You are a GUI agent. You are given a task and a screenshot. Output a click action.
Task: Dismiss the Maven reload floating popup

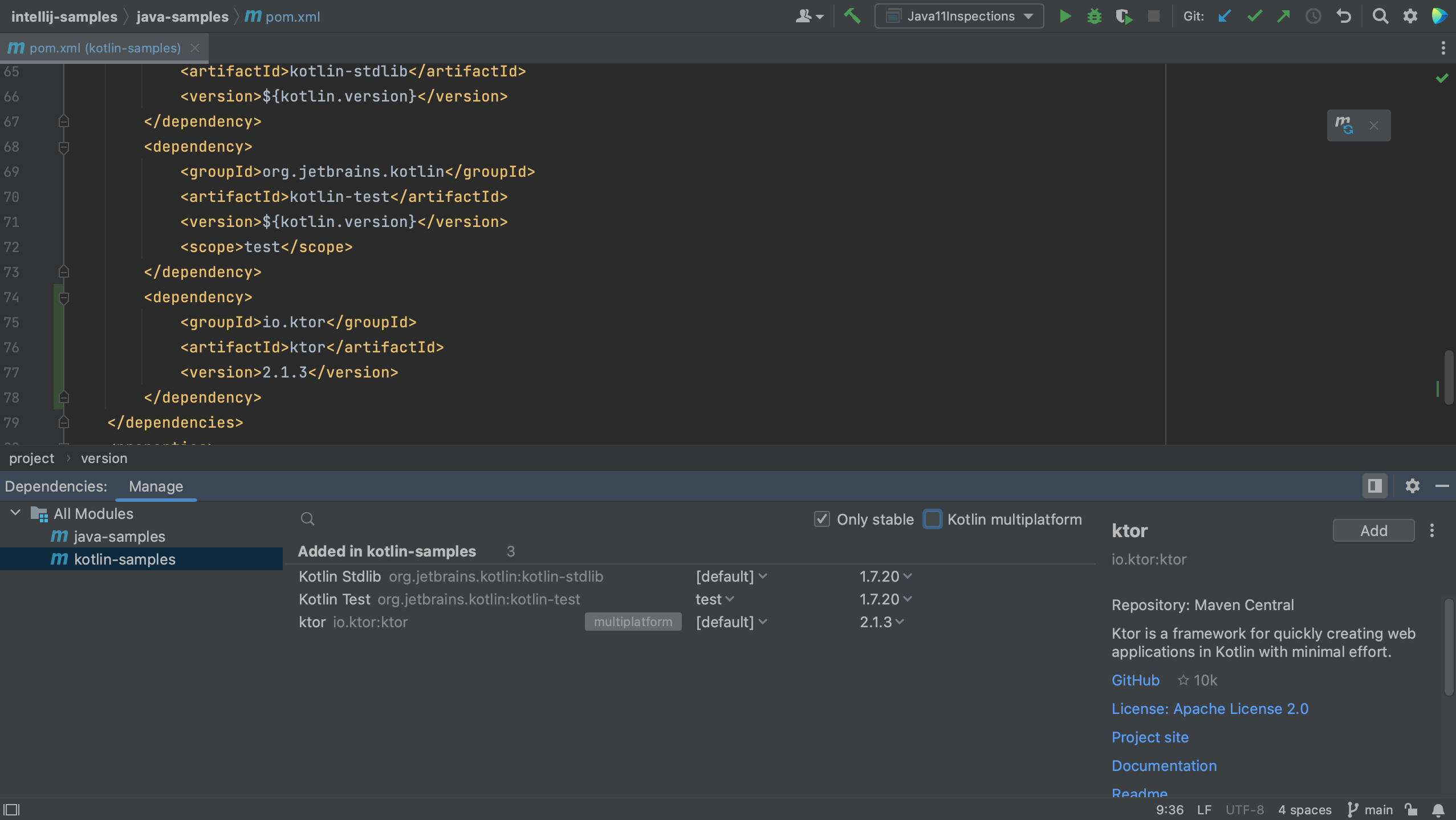point(1374,125)
